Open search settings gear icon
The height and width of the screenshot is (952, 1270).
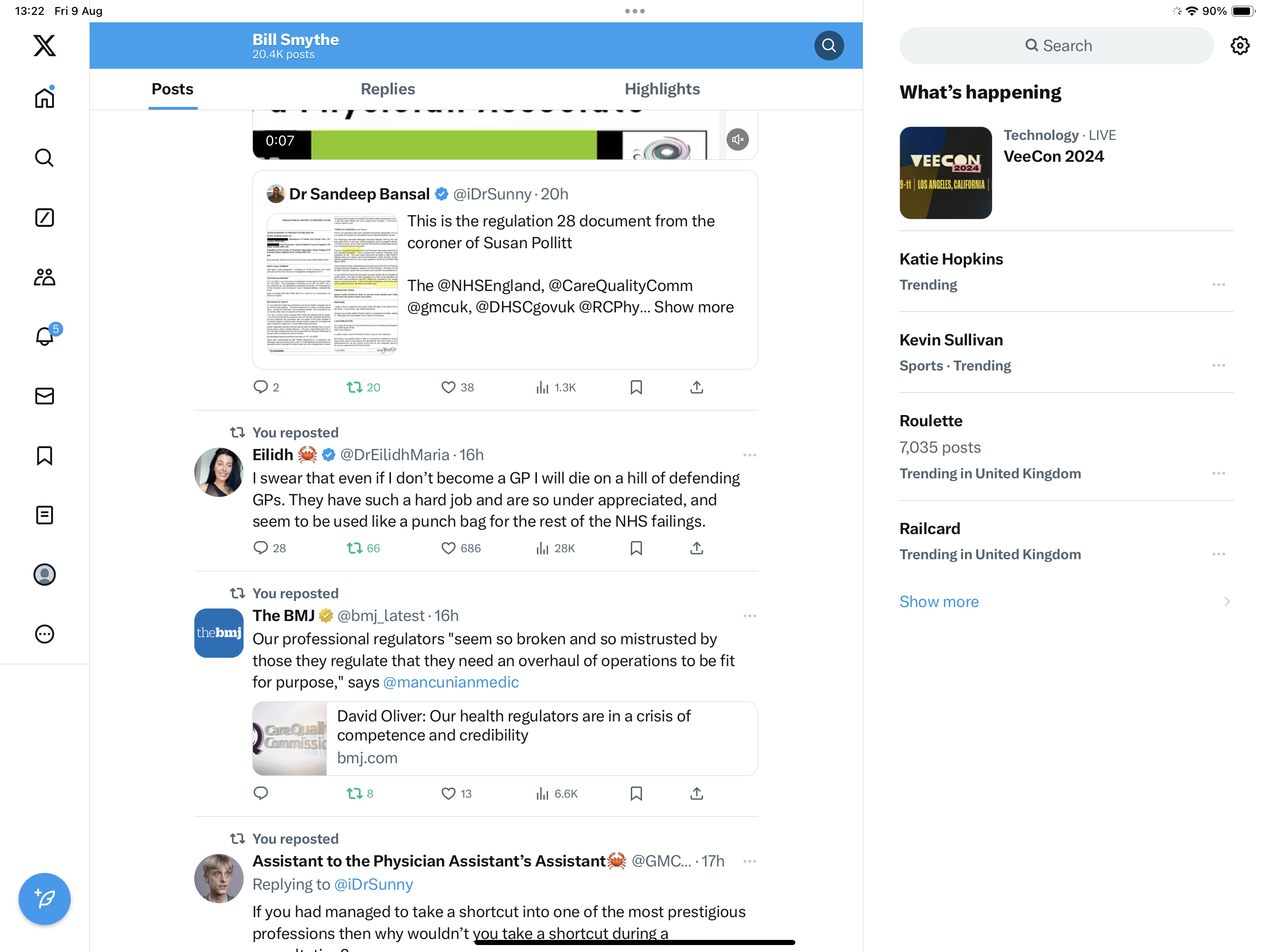click(x=1240, y=46)
